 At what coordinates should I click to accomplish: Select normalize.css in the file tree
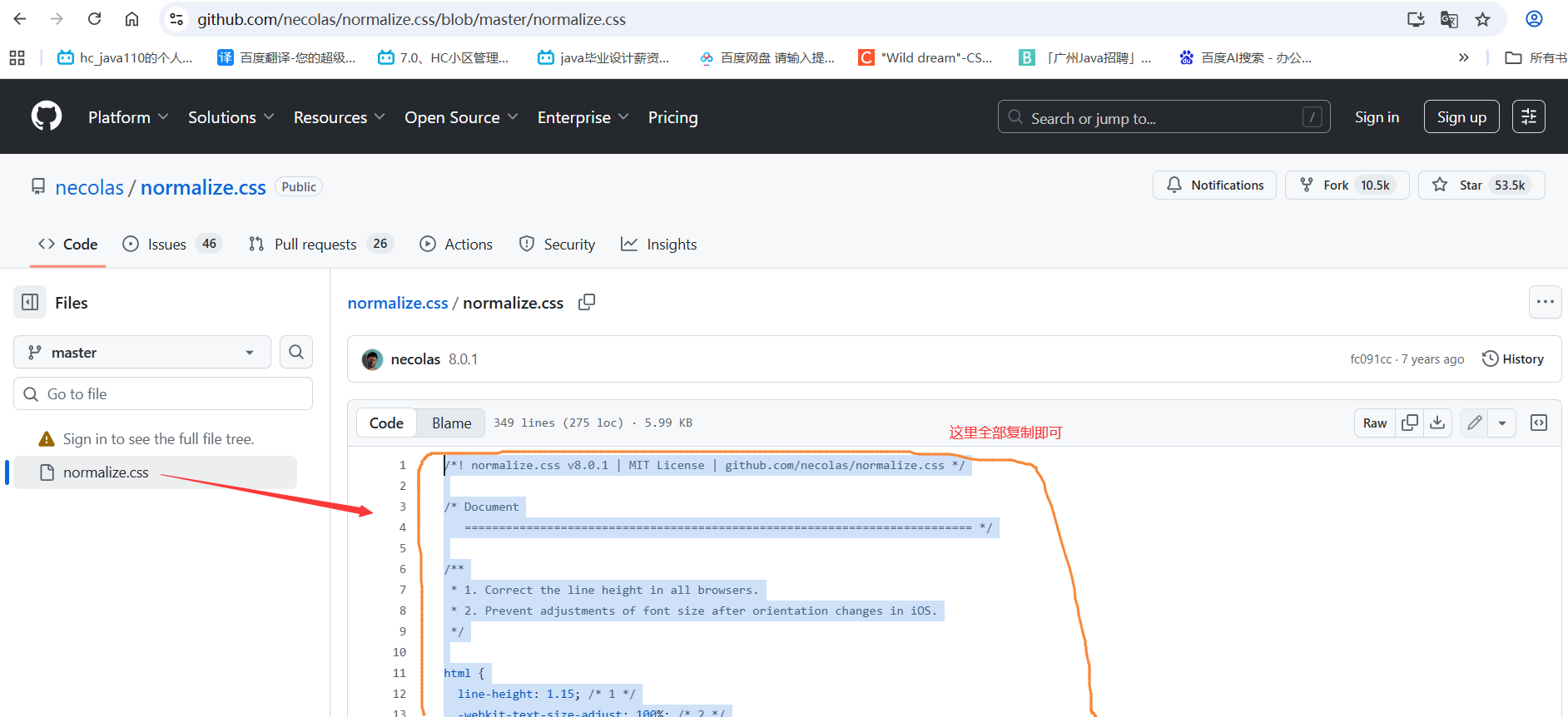click(x=155, y=472)
